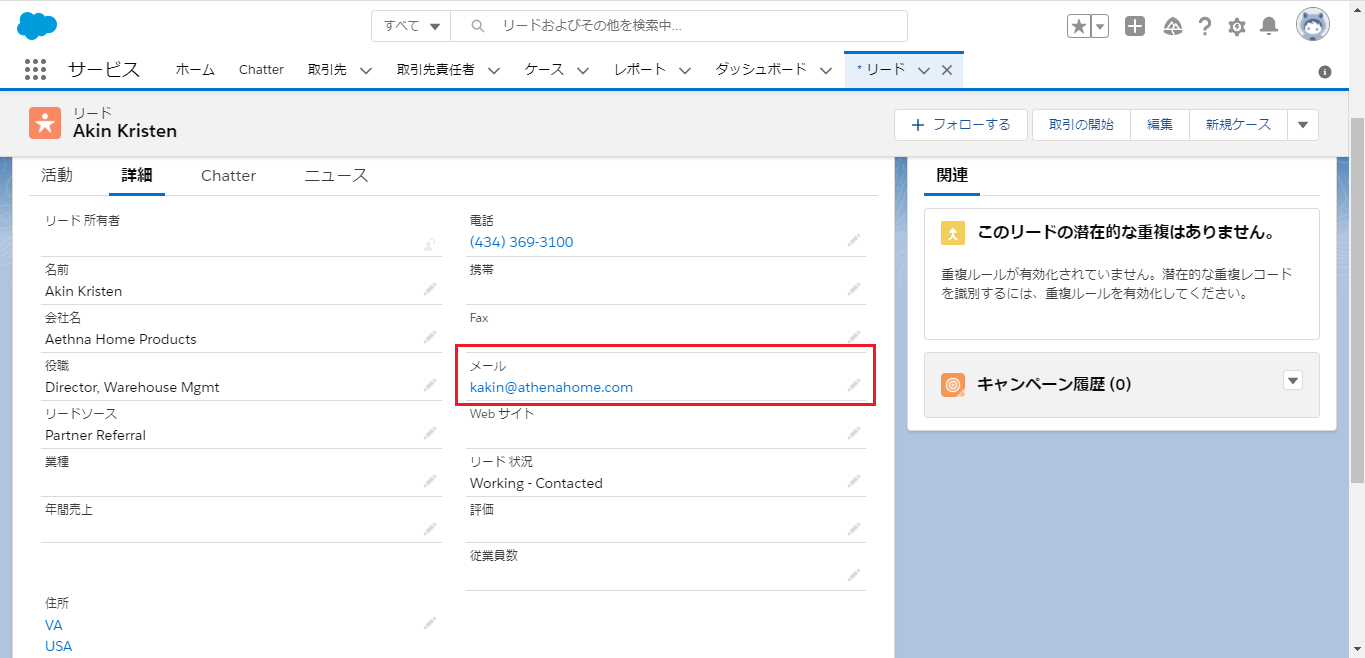Open more record actions dropdown
Screen dimensions: 1365x658
coord(1302,125)
